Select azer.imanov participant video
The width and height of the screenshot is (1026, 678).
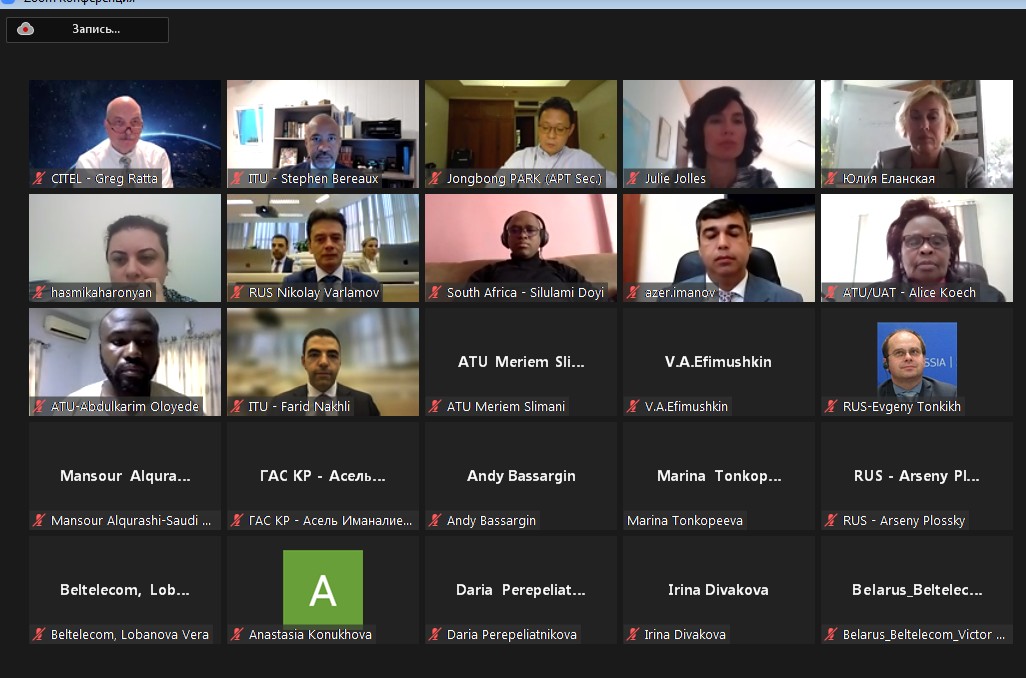pyautogui.click(x=719, y=248)
